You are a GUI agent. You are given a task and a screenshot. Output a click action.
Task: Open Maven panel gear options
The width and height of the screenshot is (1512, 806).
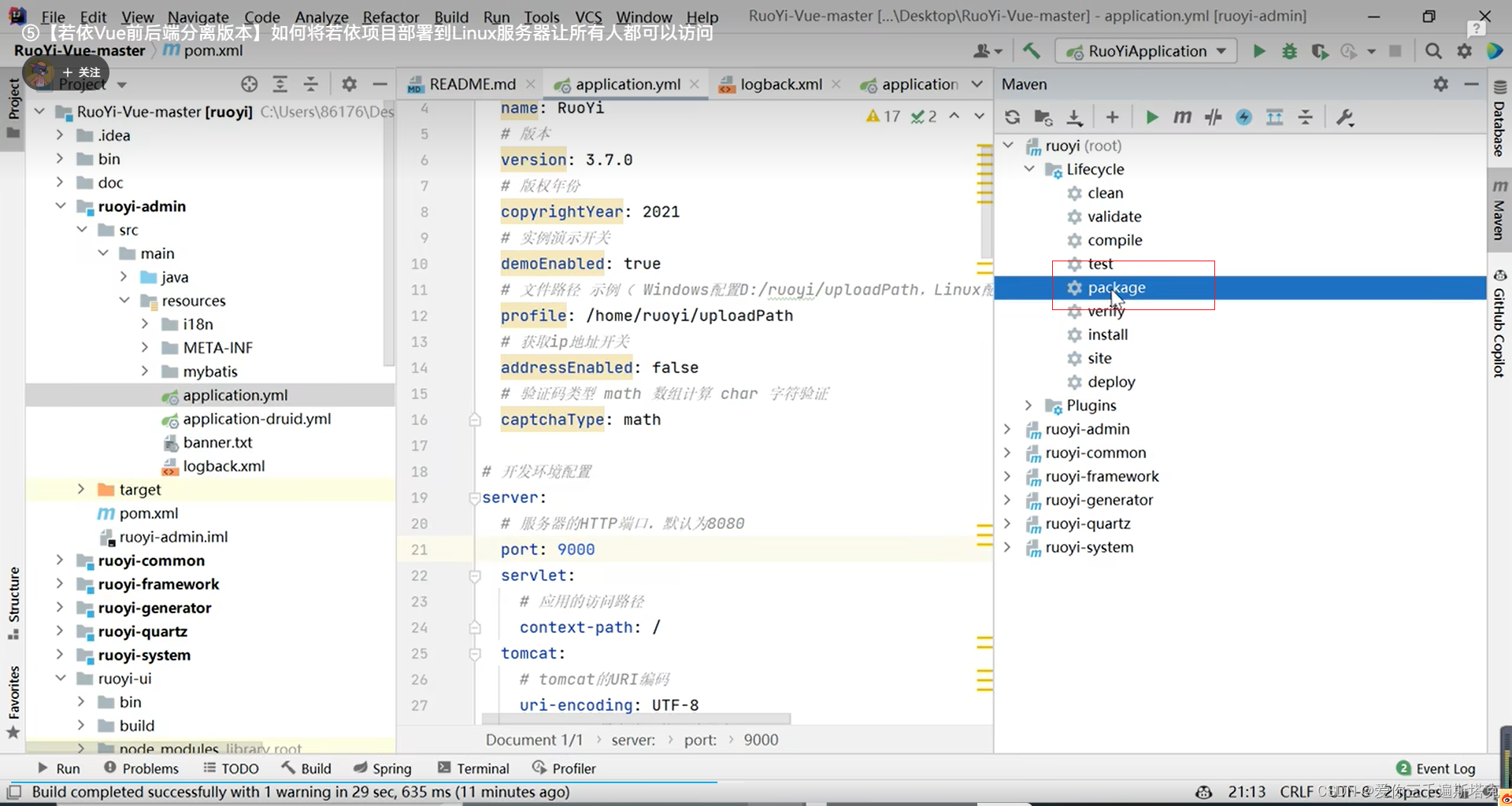click(1440, 83)
